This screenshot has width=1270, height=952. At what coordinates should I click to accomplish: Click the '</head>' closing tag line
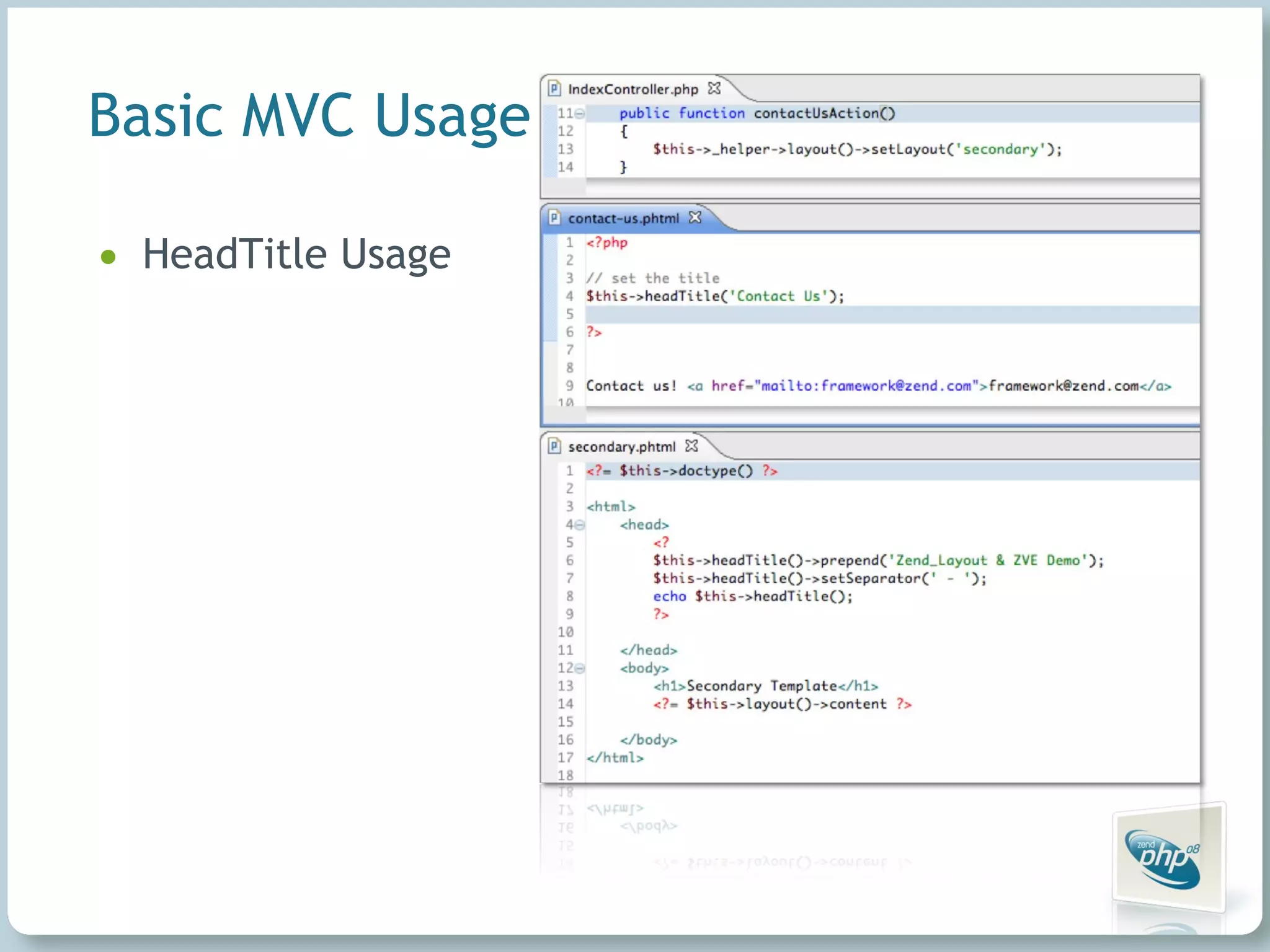649,650
